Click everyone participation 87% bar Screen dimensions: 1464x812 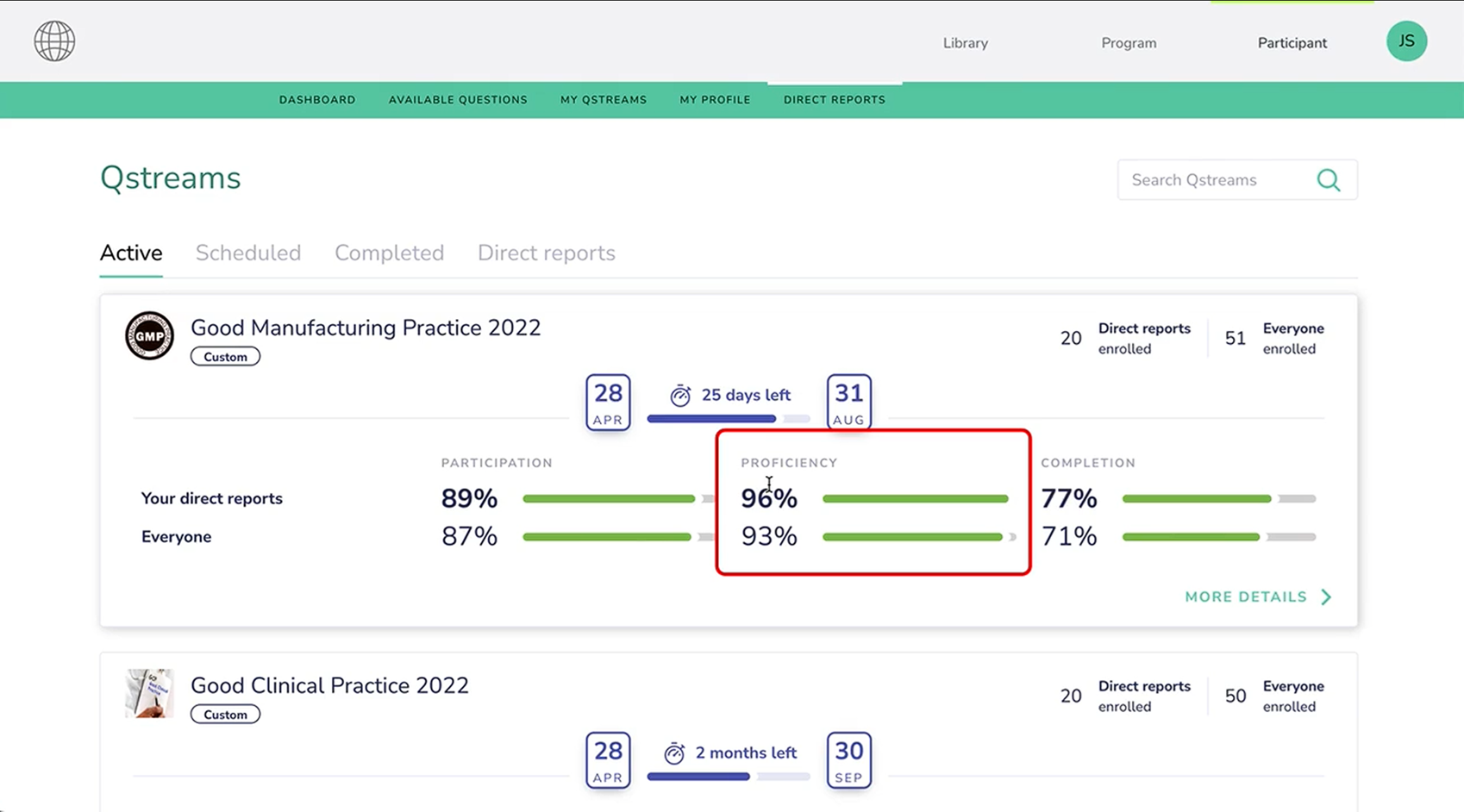(x=619, y=537)
